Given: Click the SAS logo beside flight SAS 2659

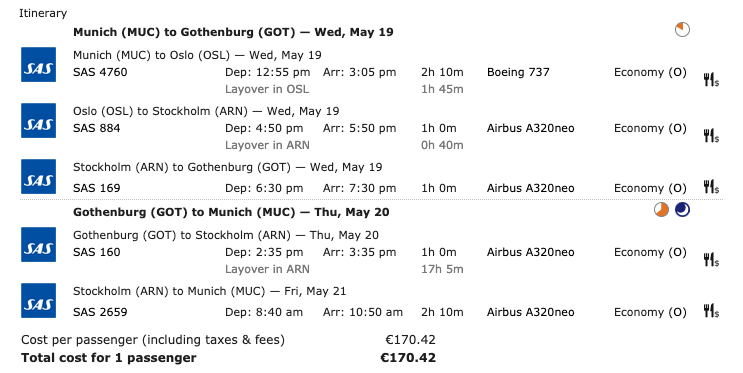Looking at the screenshot, I should (38, 300).
